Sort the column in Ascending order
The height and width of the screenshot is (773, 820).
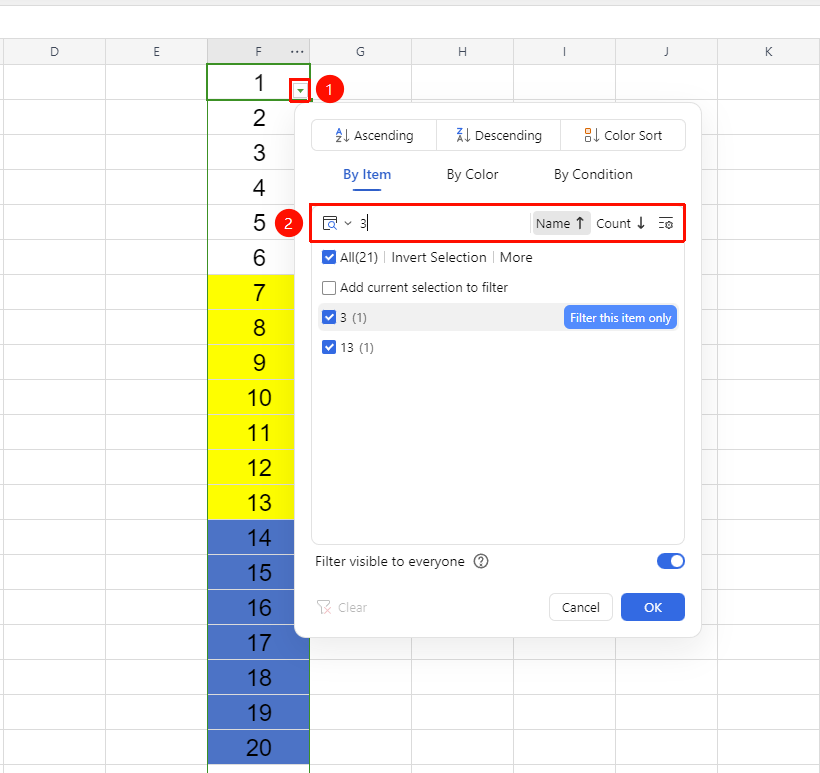[374, 135]
